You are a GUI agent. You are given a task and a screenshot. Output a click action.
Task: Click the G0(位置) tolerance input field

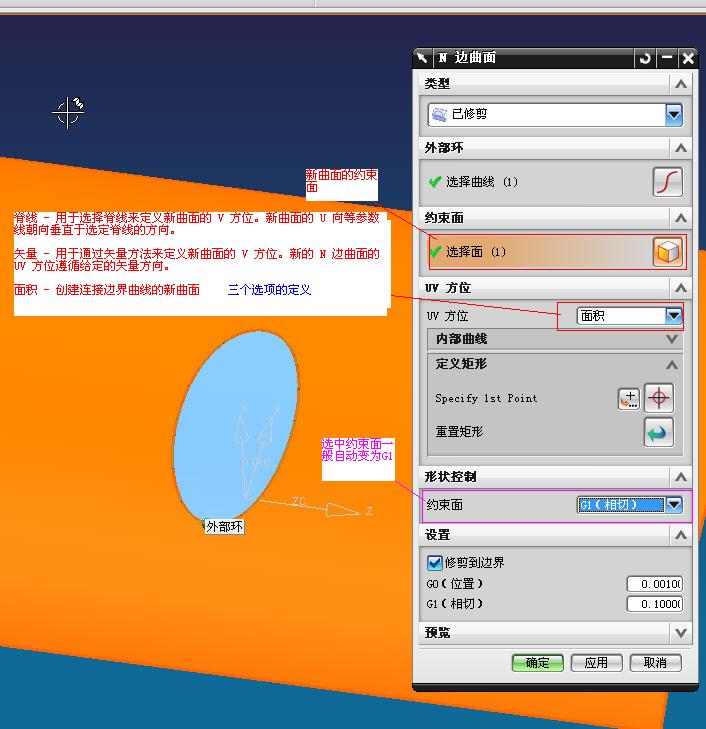[x=655, y=584]
